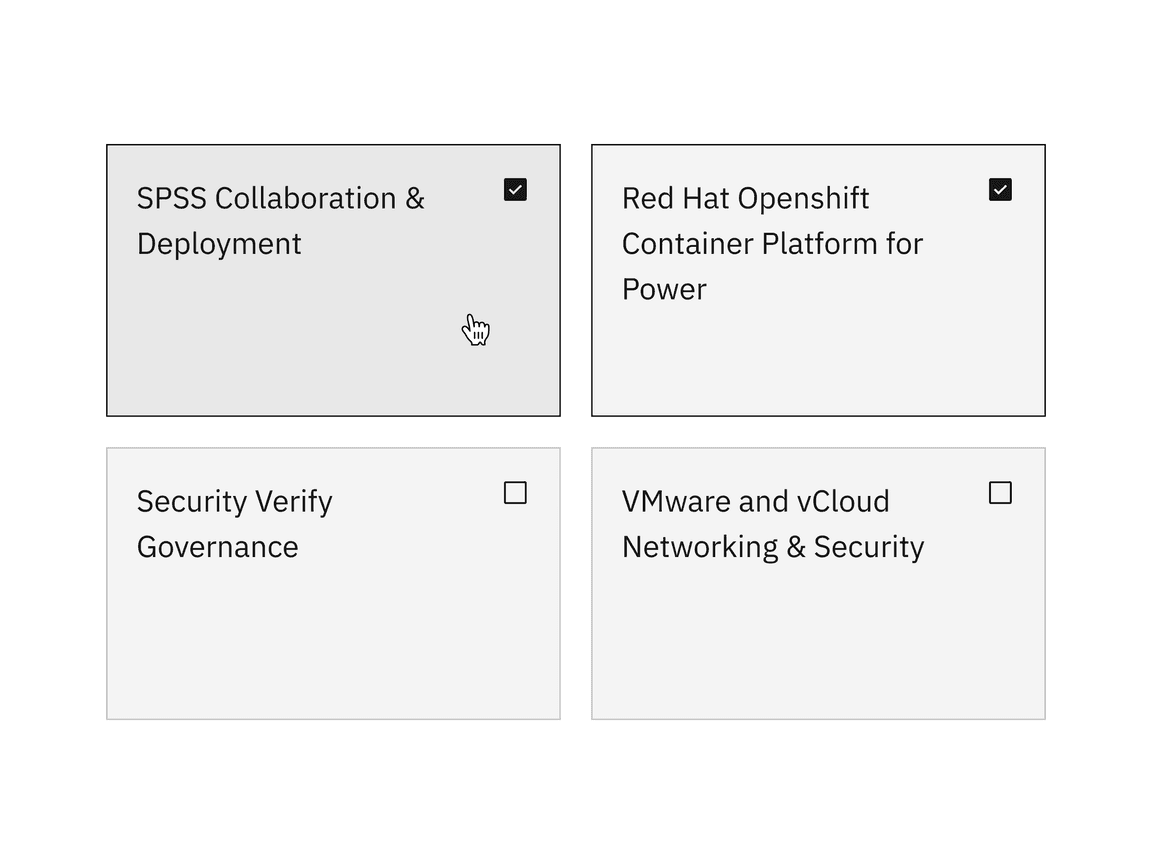Tick the empty box icon beside VMware title

pos(1000,493)
